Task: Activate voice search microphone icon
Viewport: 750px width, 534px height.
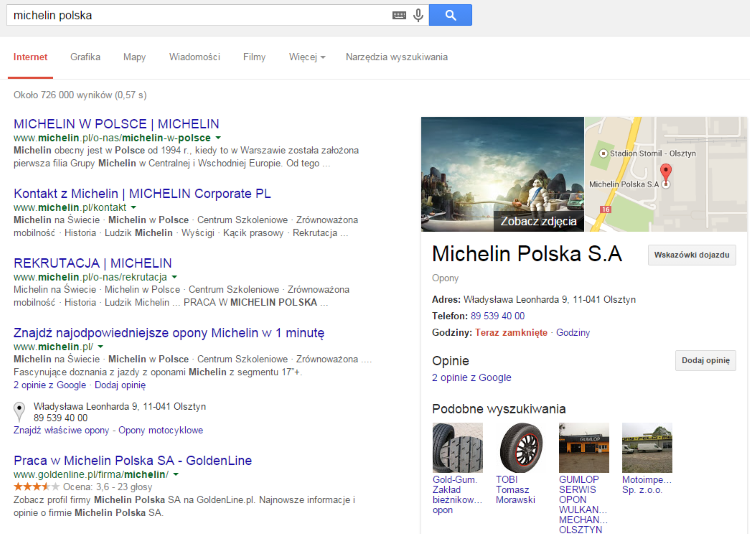Action: click(x=419, y=15)
